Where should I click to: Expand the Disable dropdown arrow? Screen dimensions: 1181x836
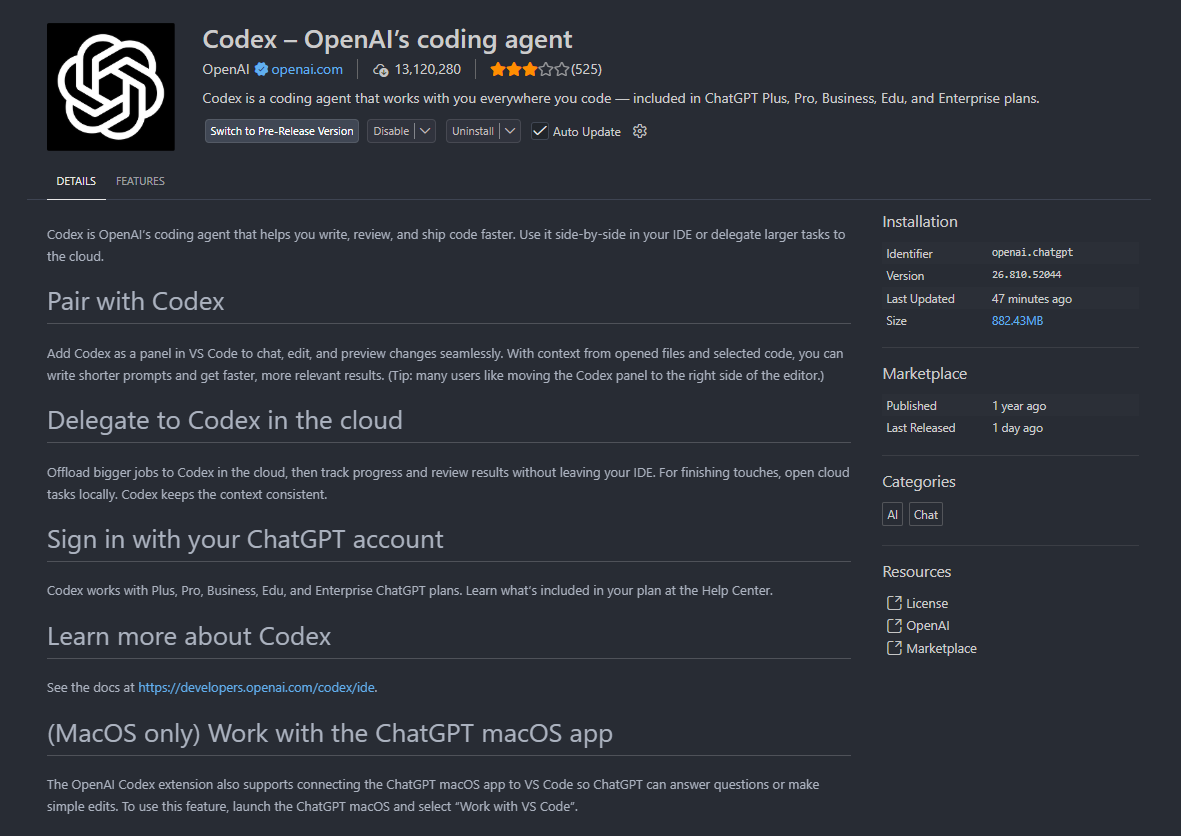426,131
